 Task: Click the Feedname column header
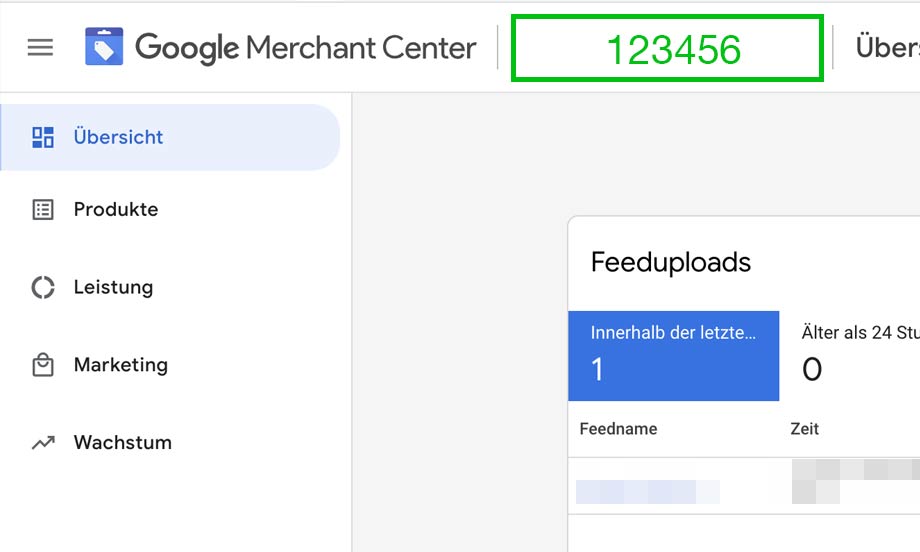618,429
